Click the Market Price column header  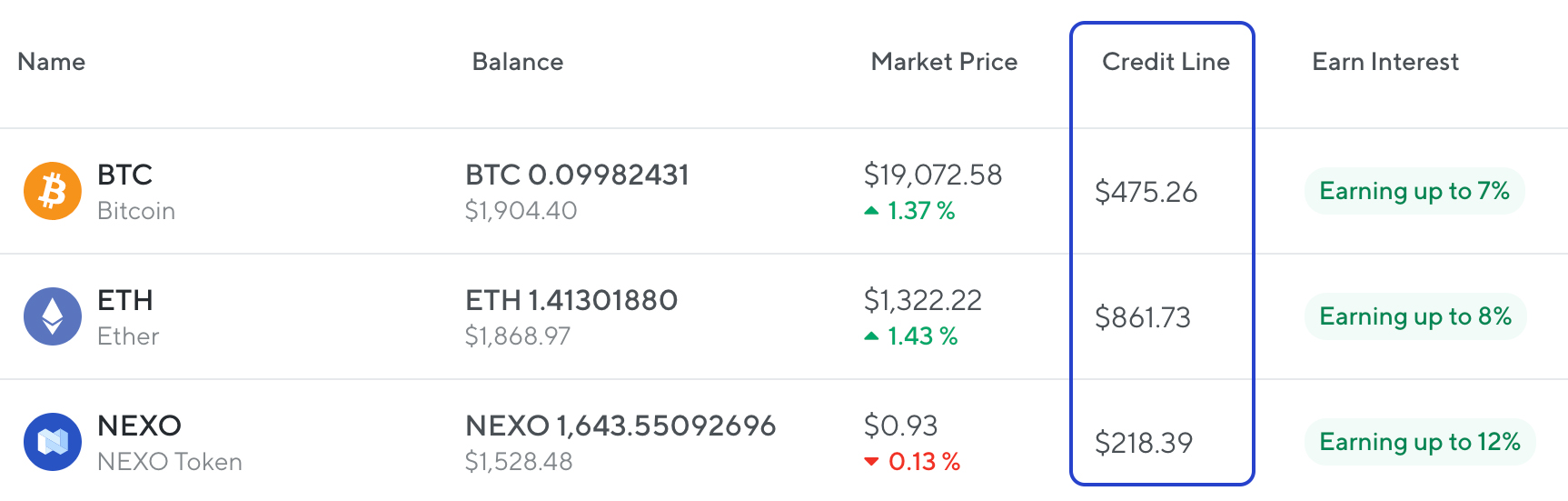pyautogui.click(x=944, y=62)
